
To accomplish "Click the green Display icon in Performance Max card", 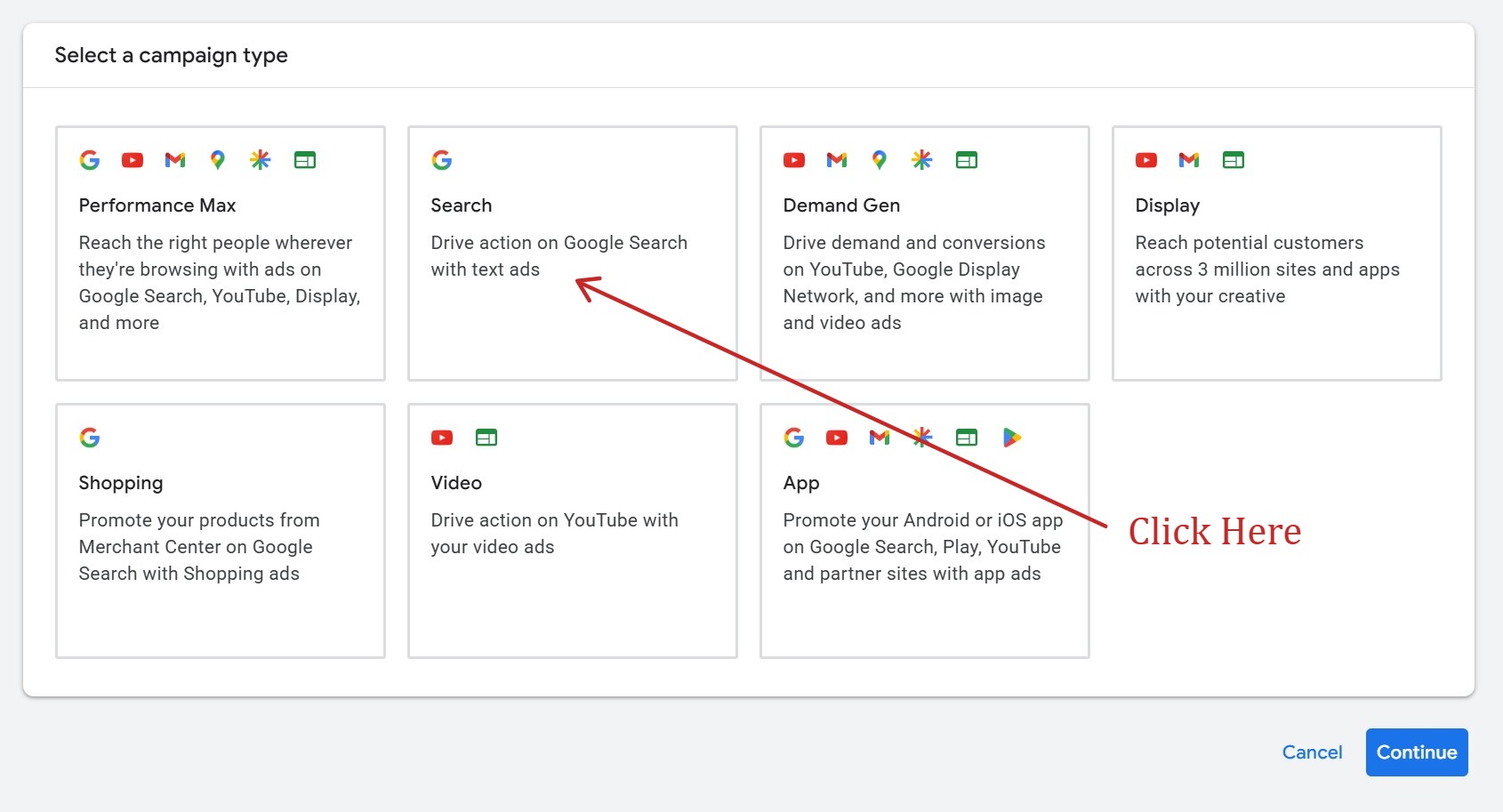I will point(305,160).
